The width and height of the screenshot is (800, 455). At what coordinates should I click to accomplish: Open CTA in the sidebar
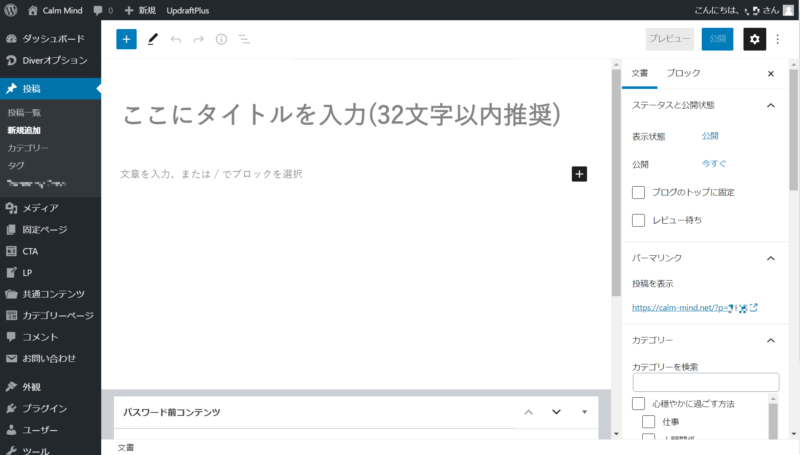pyautogui.click(x=51, y=251)
